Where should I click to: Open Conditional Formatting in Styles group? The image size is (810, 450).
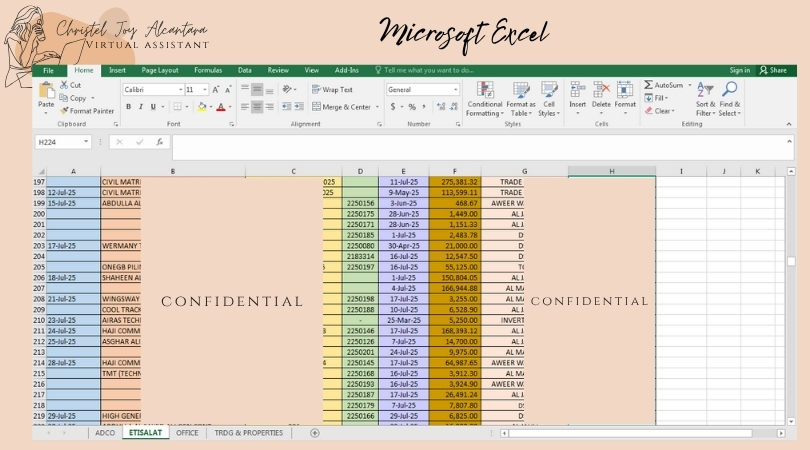click(485, 97)
